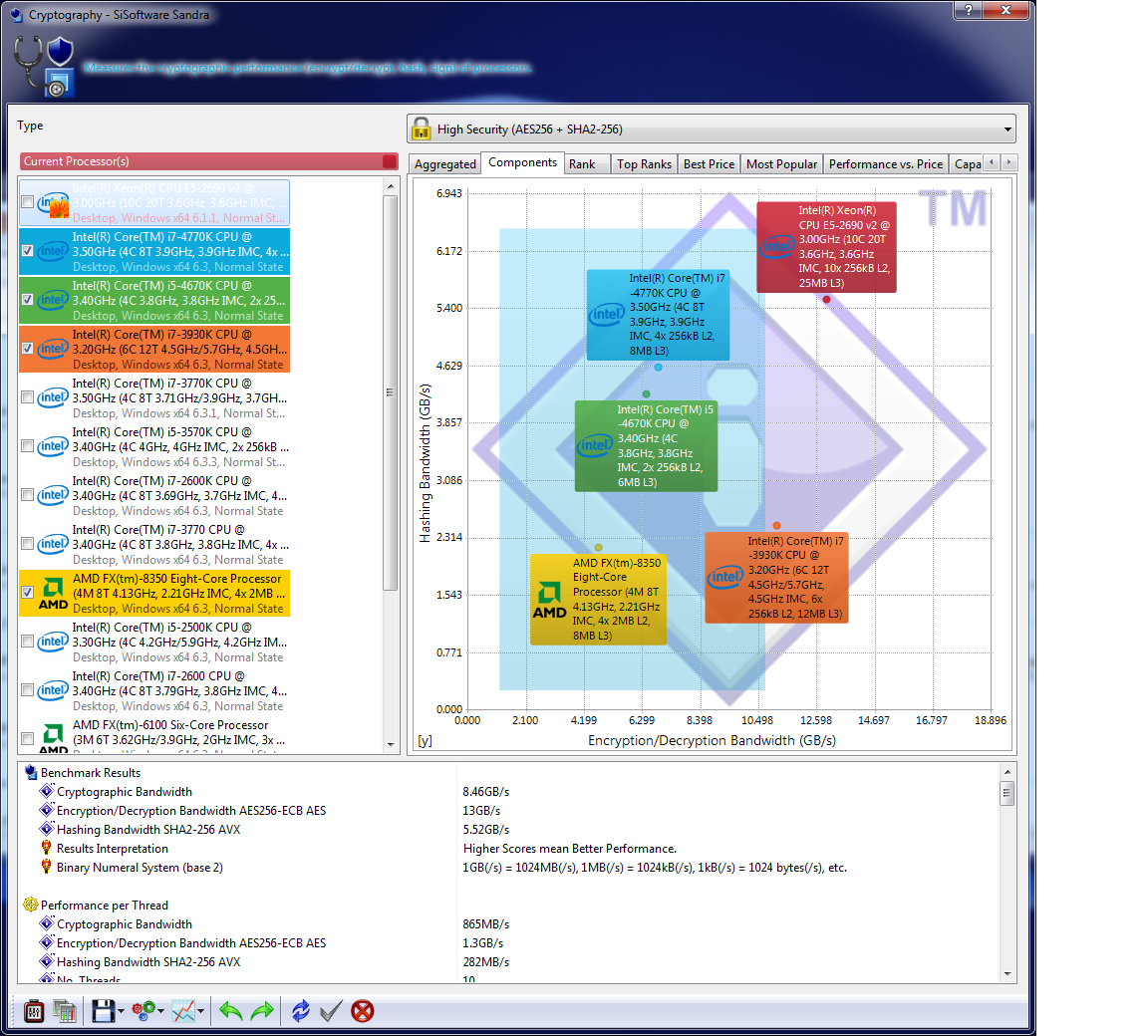Click the Performance per Thread header icon
Image resolution: width=1148 pixels, height=1036 pixels.
pos(30,905)
